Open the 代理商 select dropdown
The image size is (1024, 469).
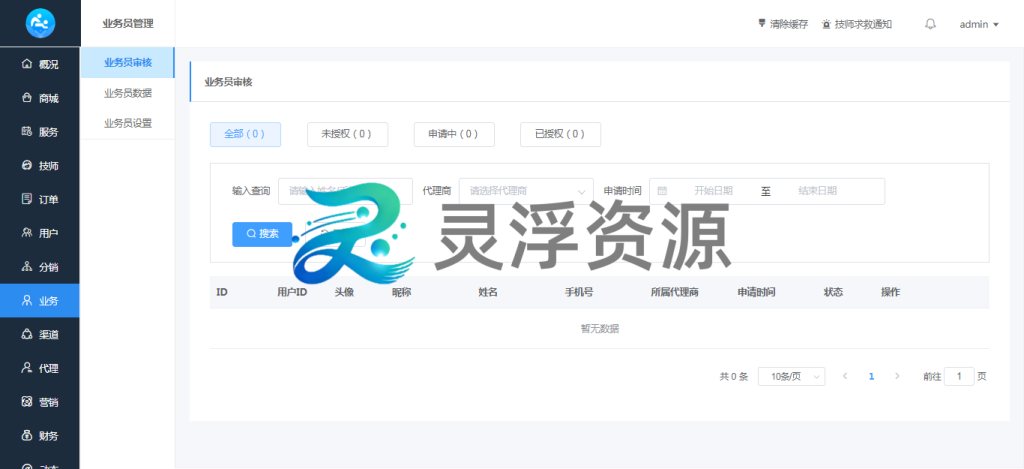point(526,191)
